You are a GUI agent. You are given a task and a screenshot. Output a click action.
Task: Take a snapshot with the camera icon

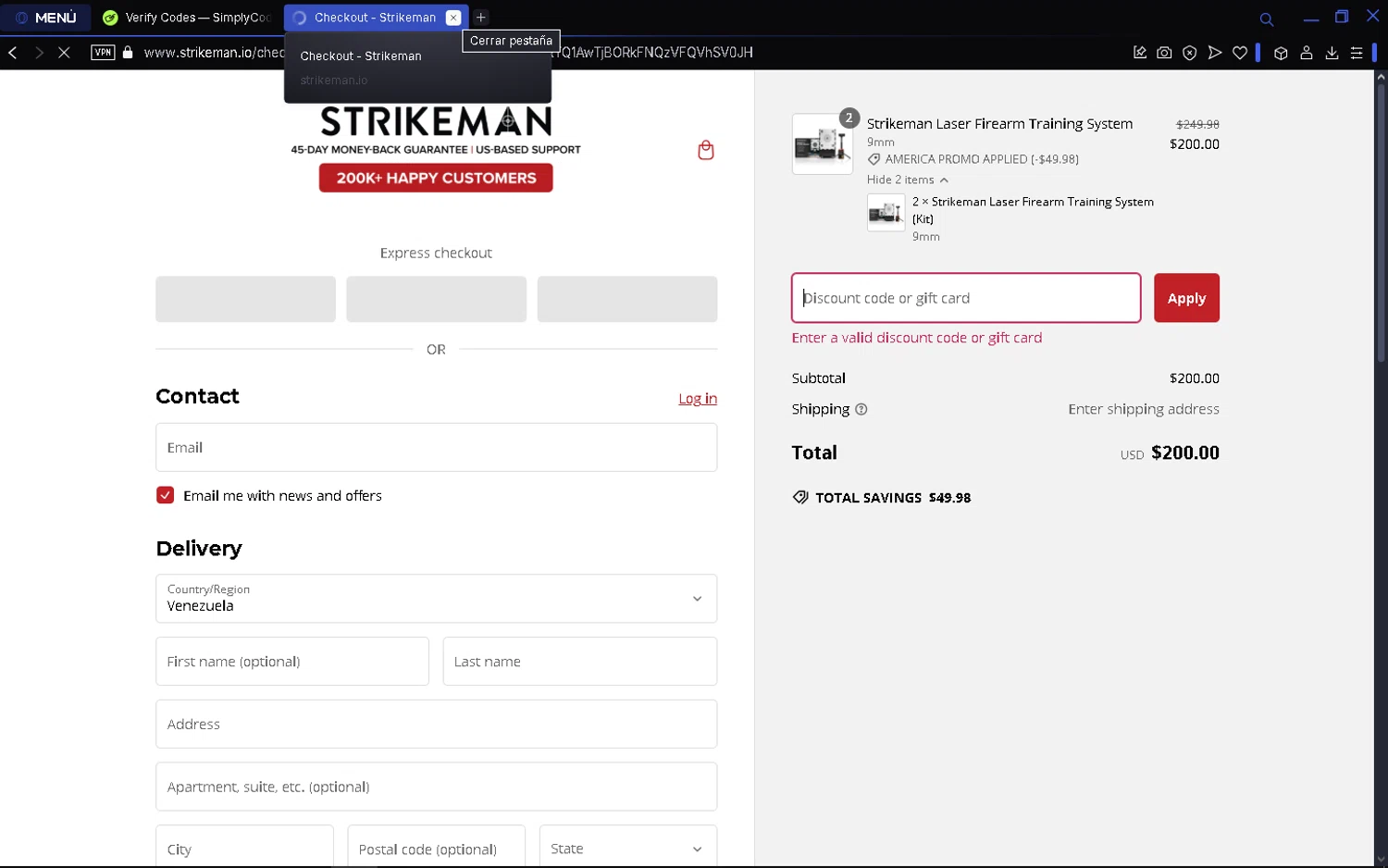1164,53
